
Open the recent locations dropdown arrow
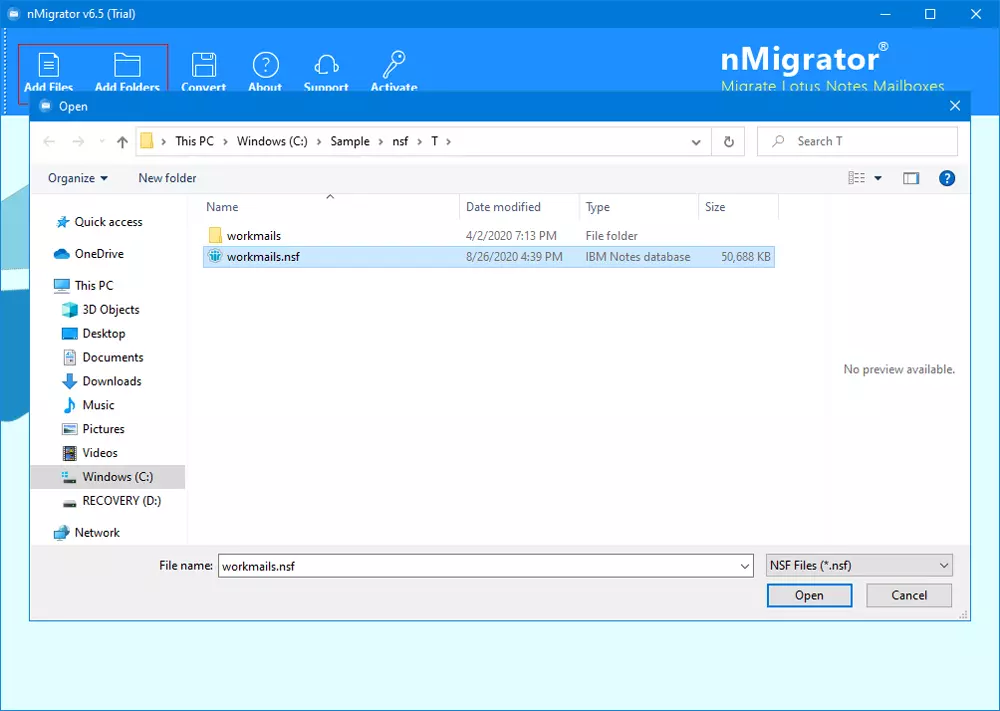point(101,142)
